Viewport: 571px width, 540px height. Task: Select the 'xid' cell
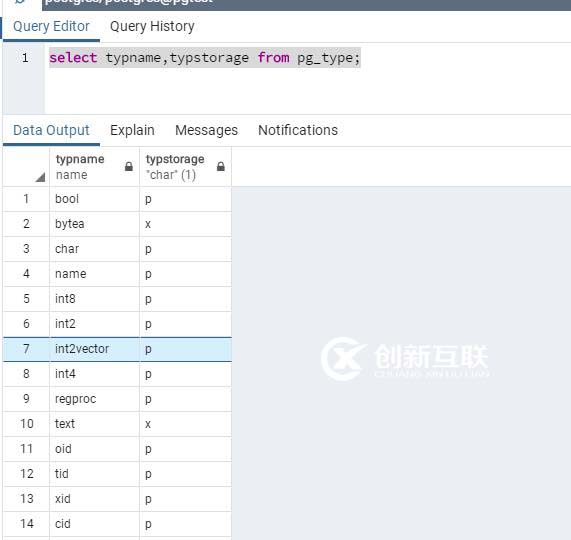pyautogui.click(x=94, y=499)
